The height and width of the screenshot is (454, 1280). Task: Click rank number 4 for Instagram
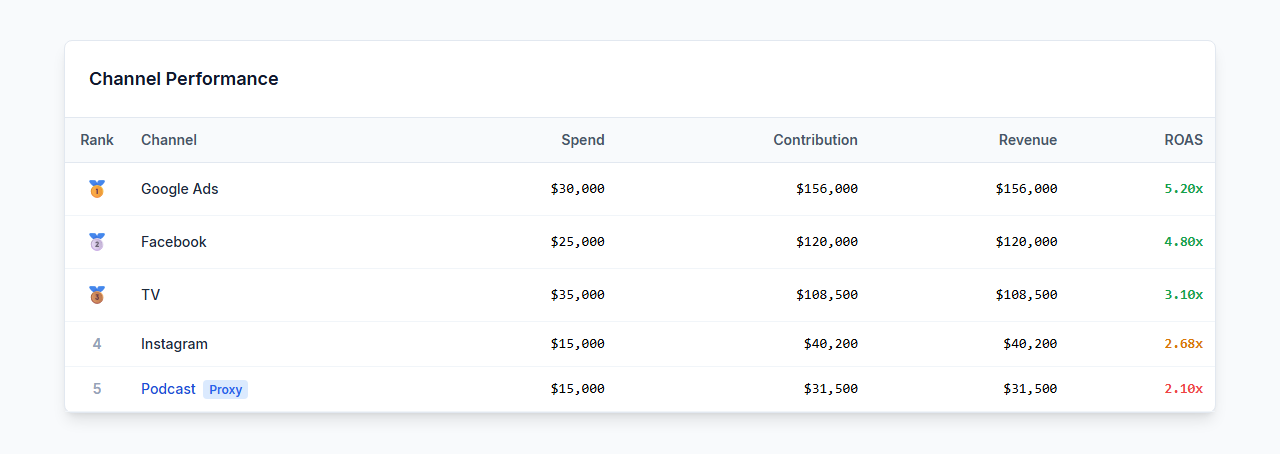click(97, 344)
